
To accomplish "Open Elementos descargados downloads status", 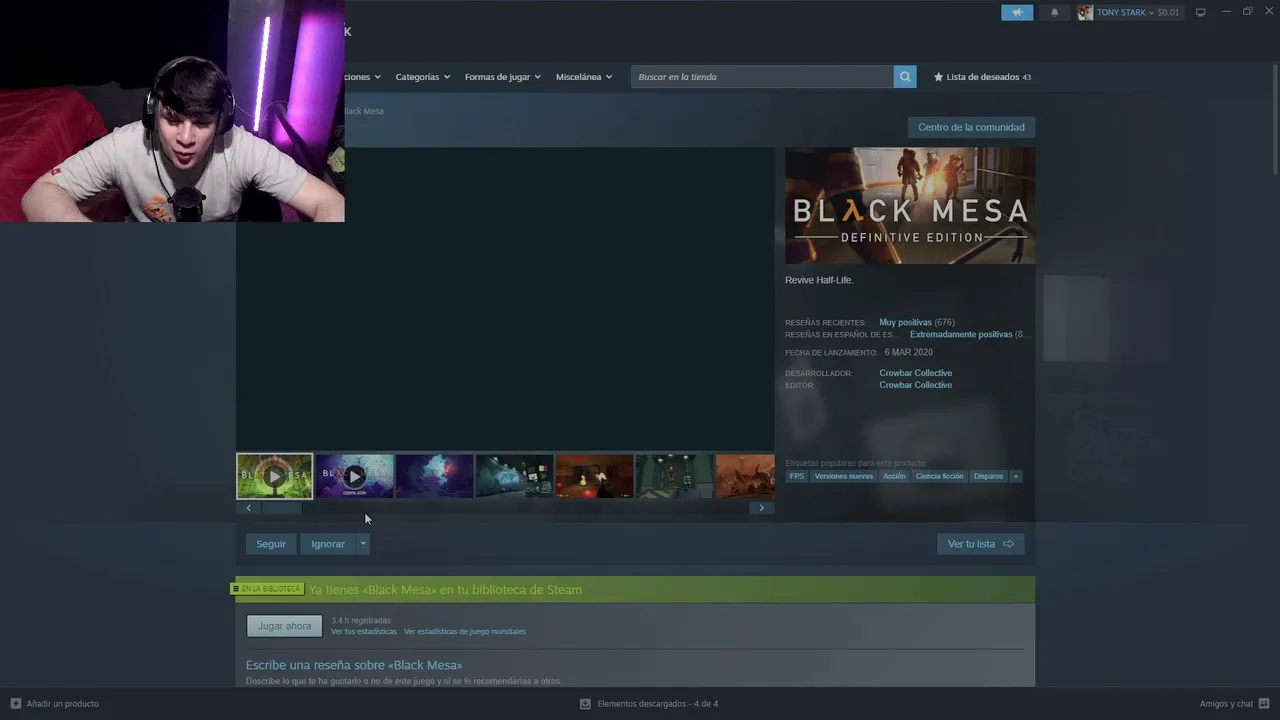I will pyautogui.click(x=649, y=703).
